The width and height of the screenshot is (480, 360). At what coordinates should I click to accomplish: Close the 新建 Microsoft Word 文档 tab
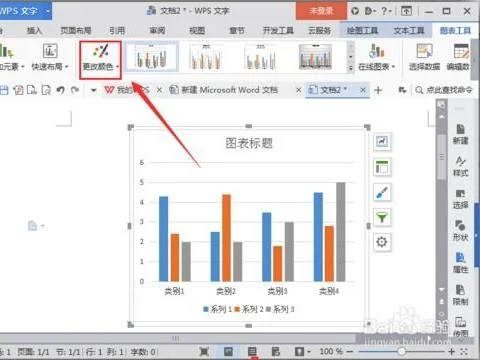[299, 90]
